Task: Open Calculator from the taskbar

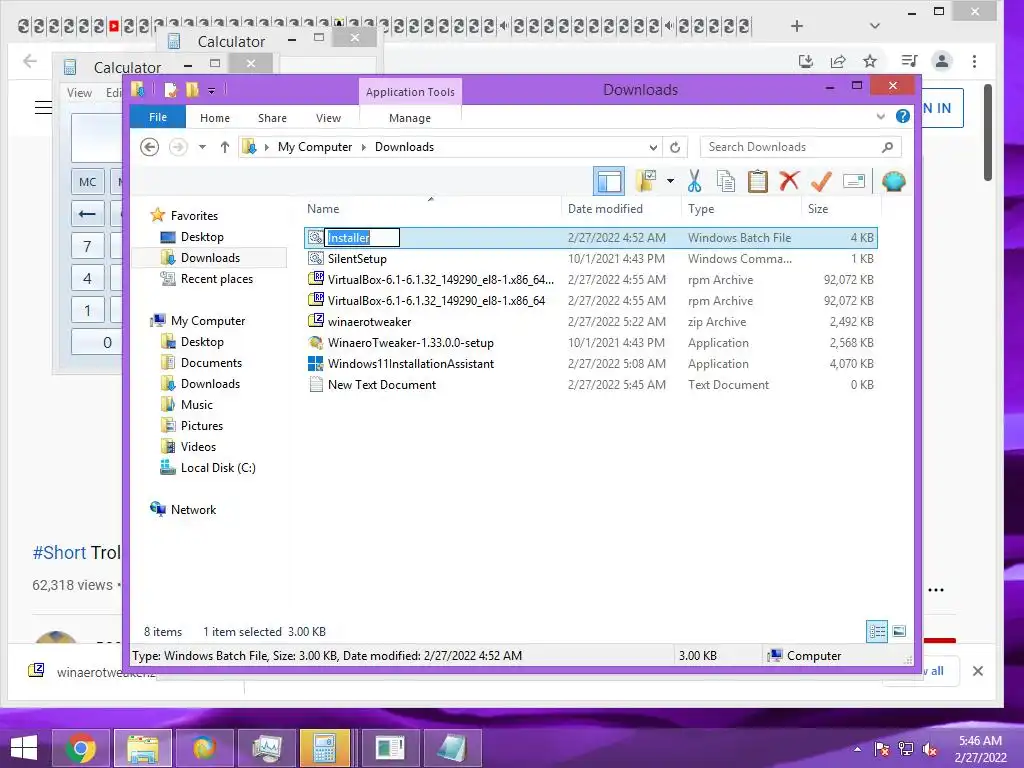Action: (325, 748)
